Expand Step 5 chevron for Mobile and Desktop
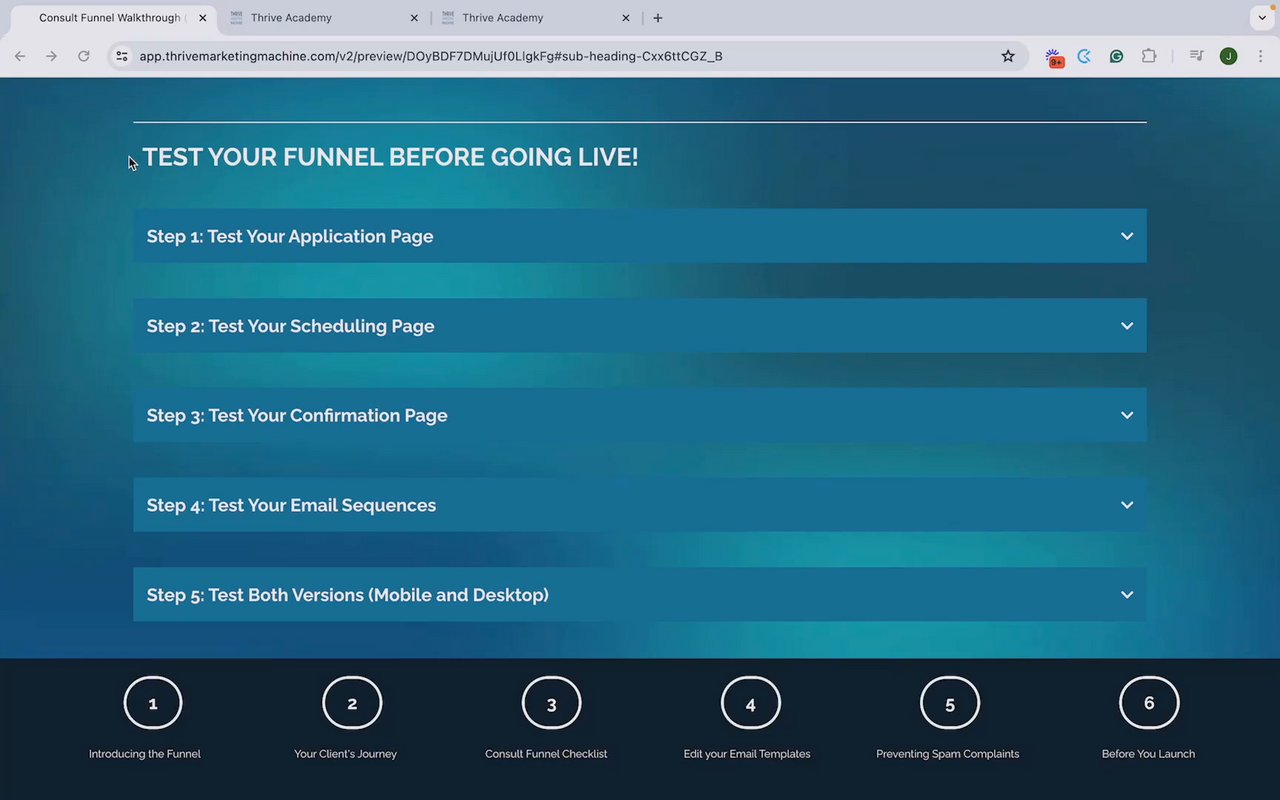The height and width of the screenshot is (800, 1280). pyautogui.click(x=1127, y=595)
